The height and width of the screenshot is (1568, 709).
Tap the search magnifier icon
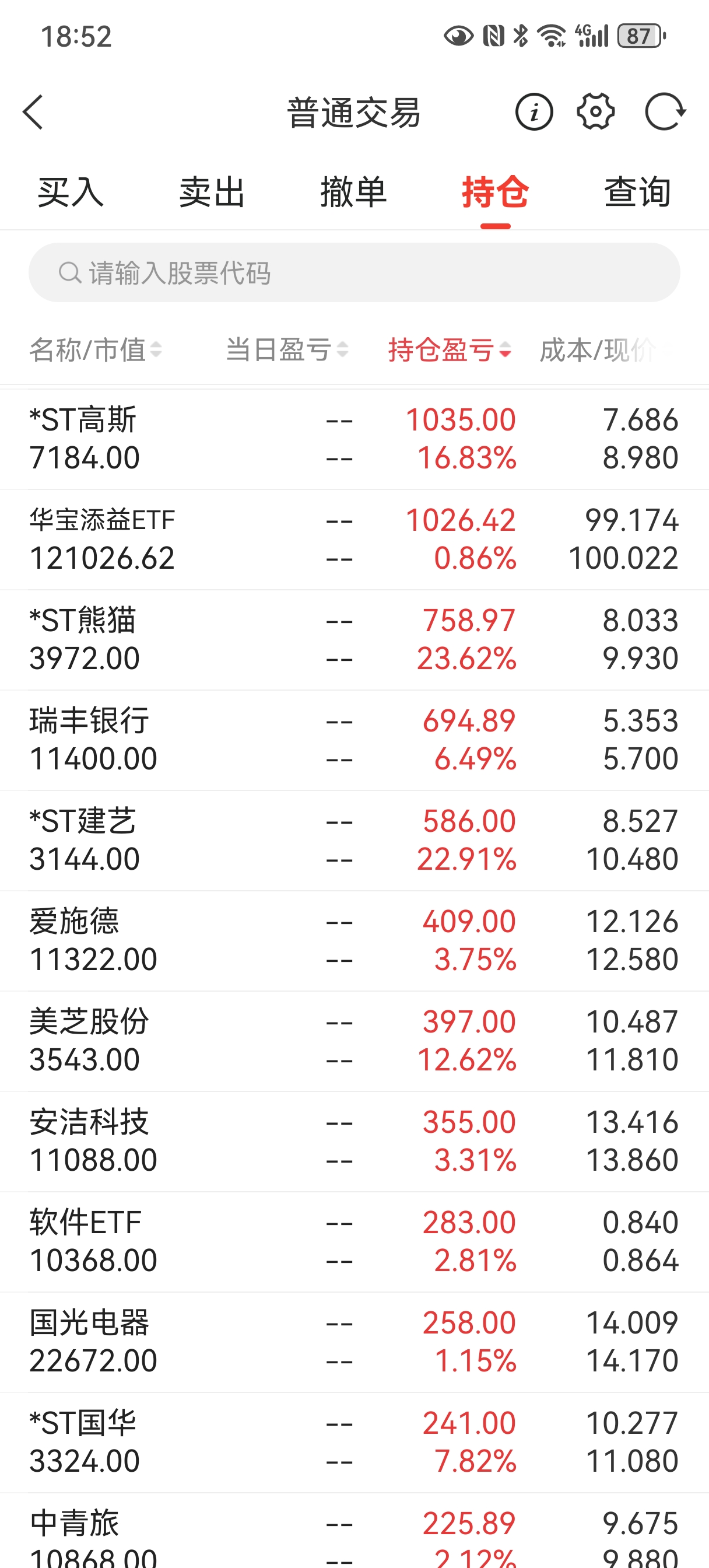click(69, 272)
